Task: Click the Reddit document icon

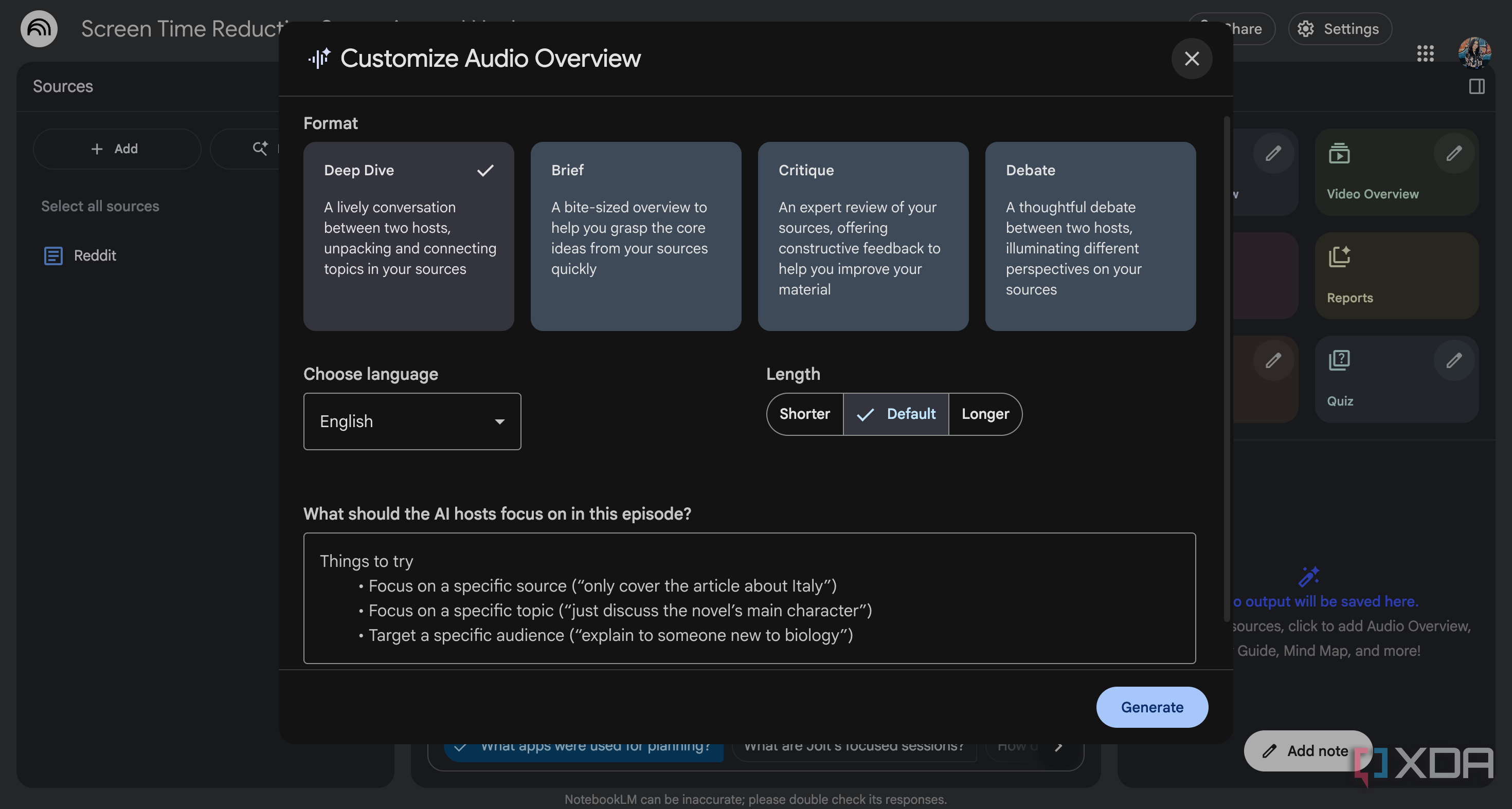Action: tap(53, 256)
